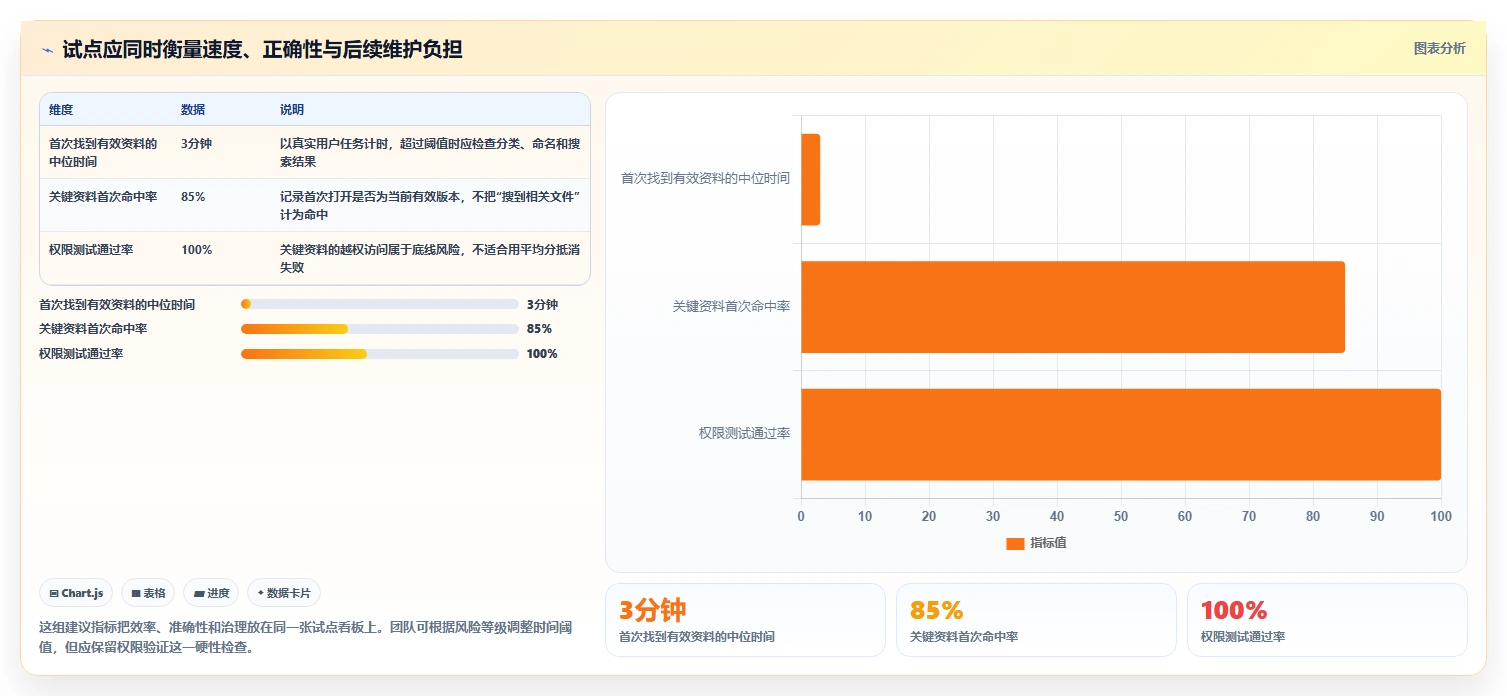The width and height of the screenshot is (1507, 696).
Task: Click the 100% value beside progress bar
Action: tap(542, 354)
